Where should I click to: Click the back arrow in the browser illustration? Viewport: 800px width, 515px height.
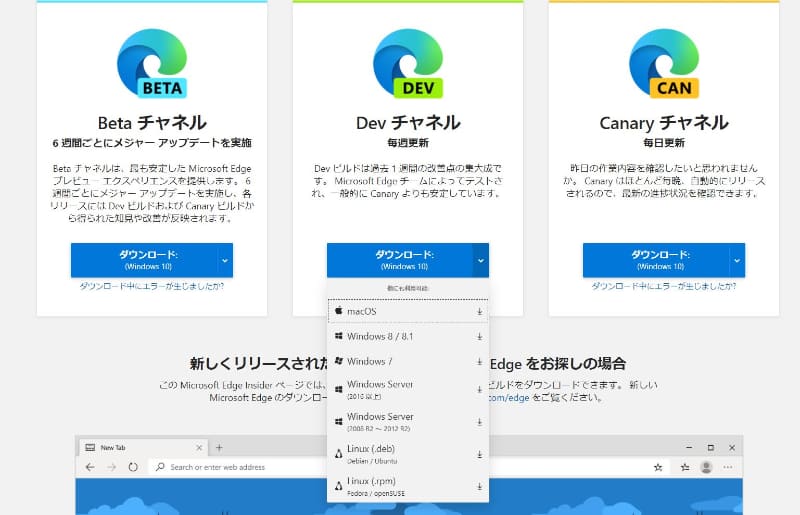pos(90,467)
